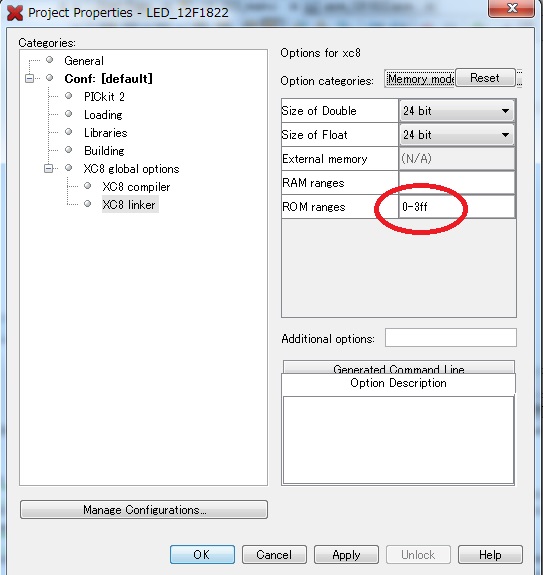Switch to Generated Command Line tab
Image resolution: width=543 pixels, height=575 pixels.
[399, 368]
